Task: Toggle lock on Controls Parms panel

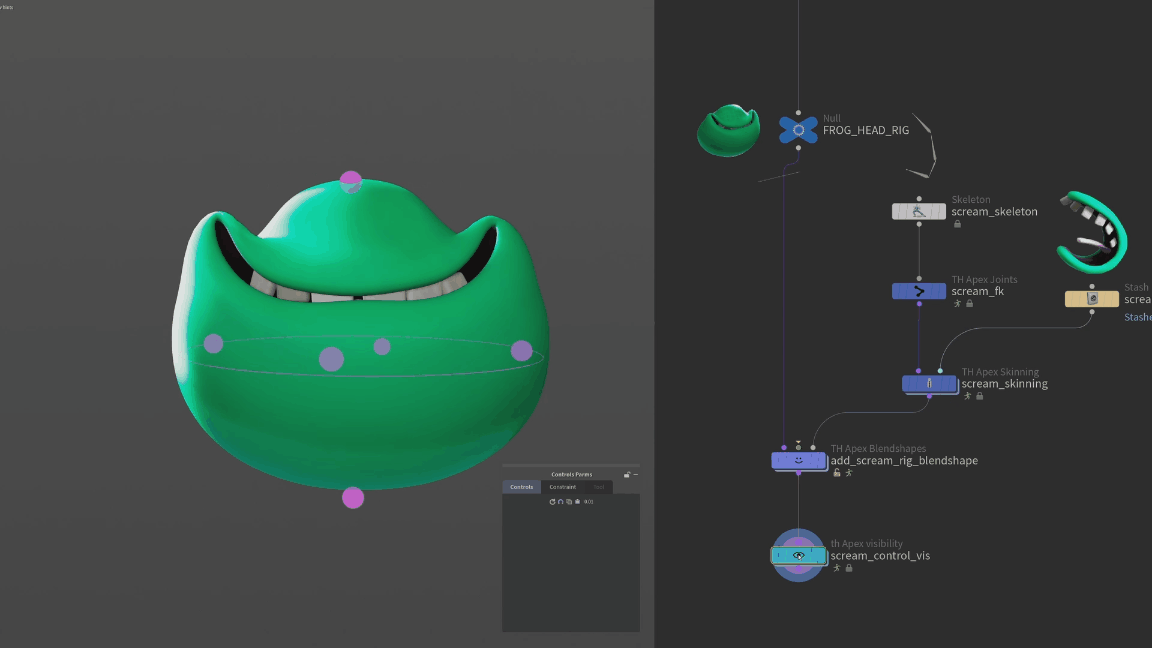Action: (627, 475)
